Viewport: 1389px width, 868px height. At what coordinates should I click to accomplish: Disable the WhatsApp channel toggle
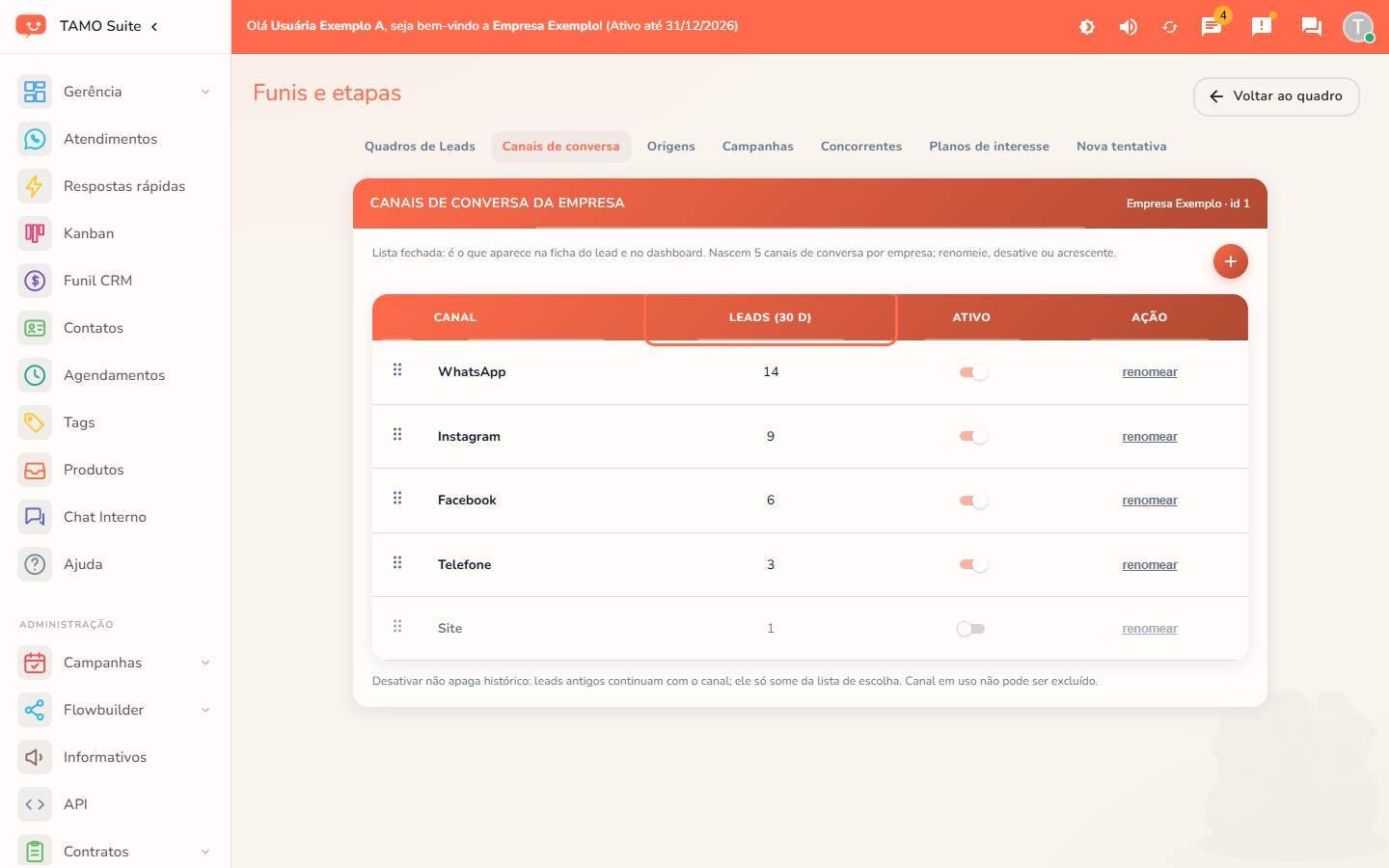point(972,372)
